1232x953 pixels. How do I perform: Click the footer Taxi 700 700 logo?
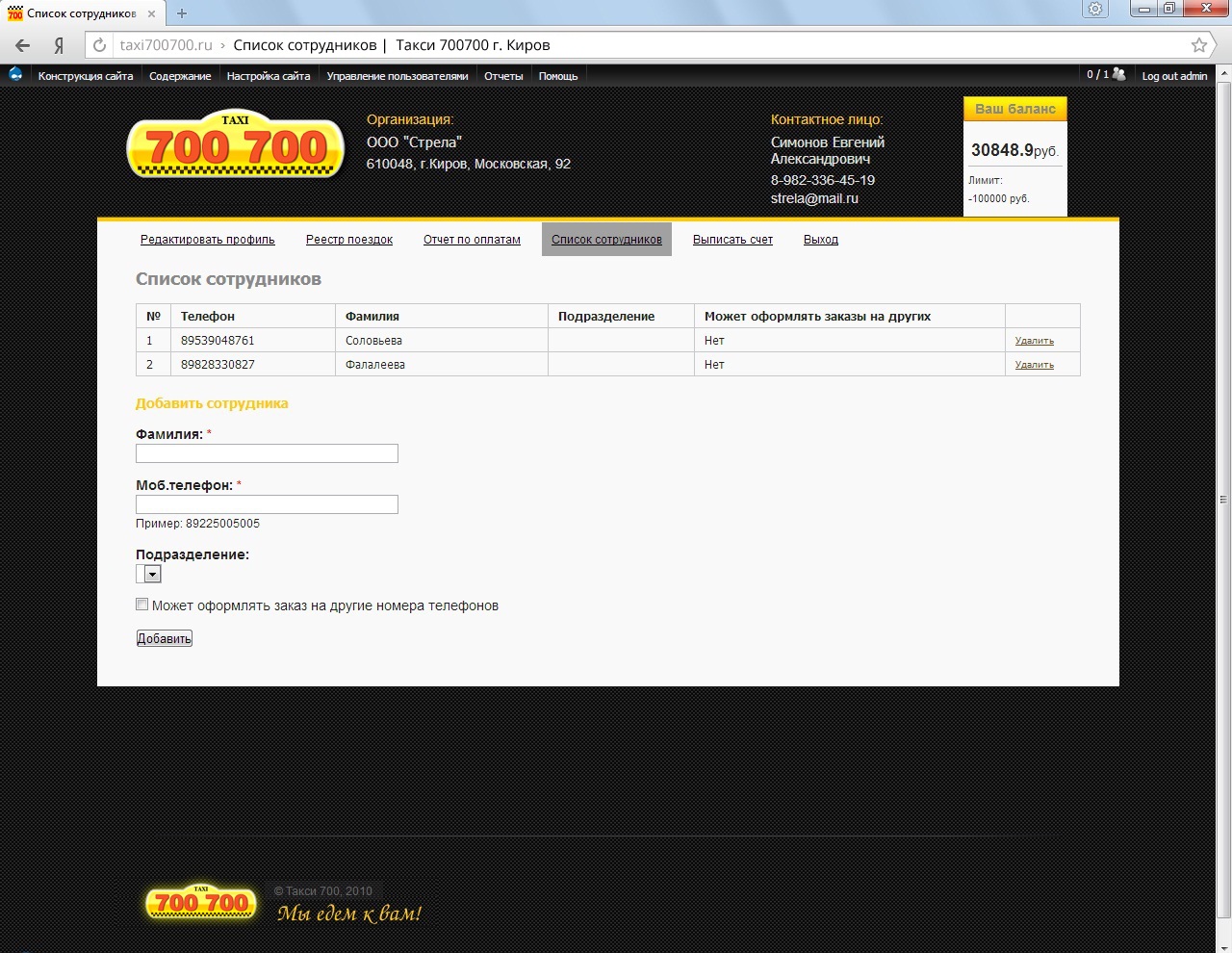[x=201, y=902]
